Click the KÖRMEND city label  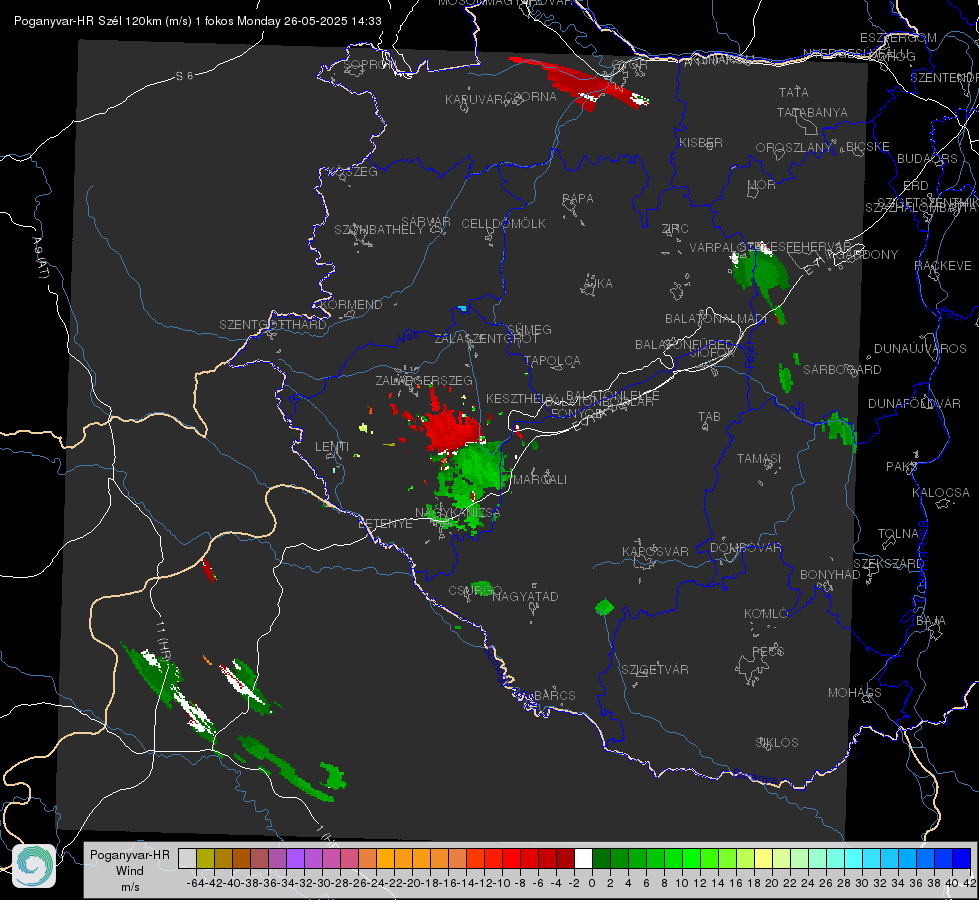tap(352, 305)
